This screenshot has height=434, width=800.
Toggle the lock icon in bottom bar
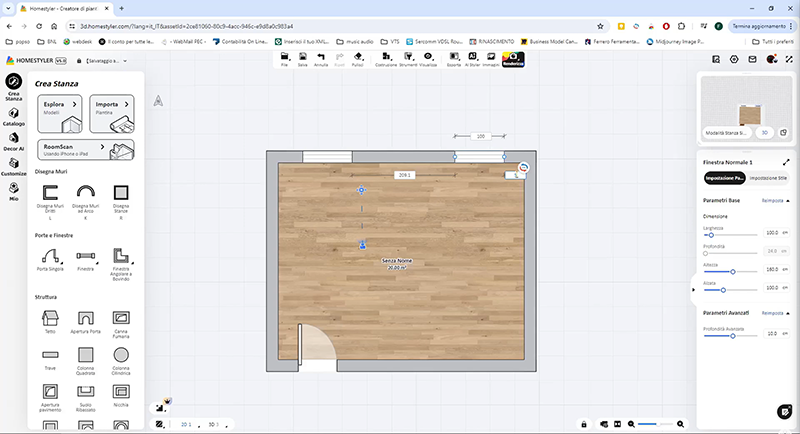tap(585, 424)
